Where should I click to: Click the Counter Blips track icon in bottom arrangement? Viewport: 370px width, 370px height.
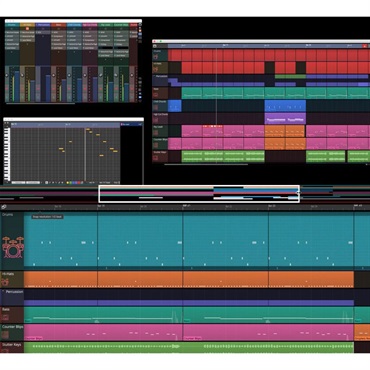click(x=5, y=334)
